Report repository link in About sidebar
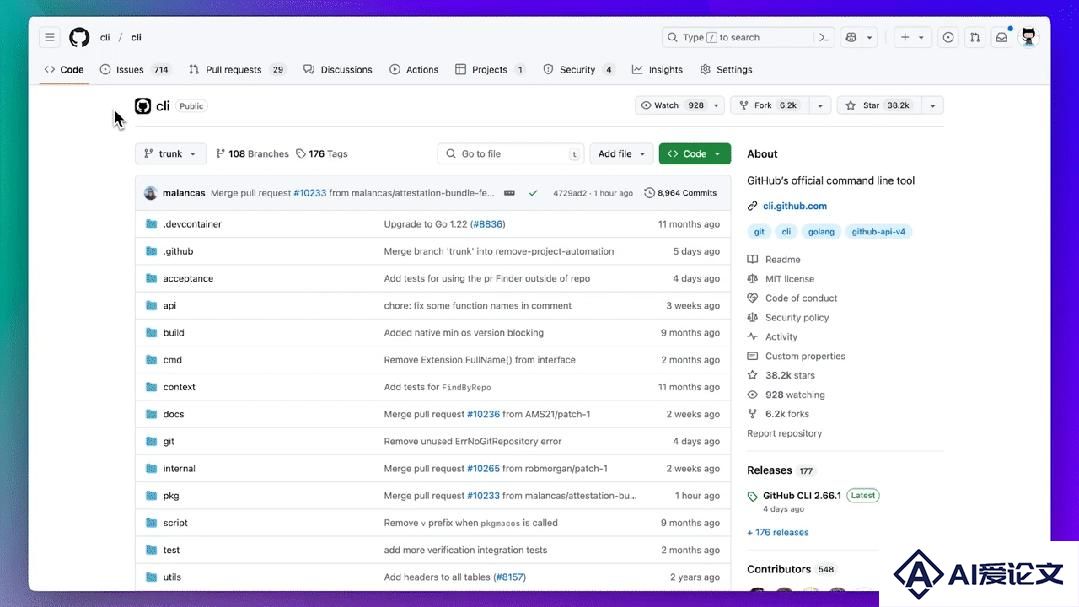The image size is (1079, 607). 784,434
